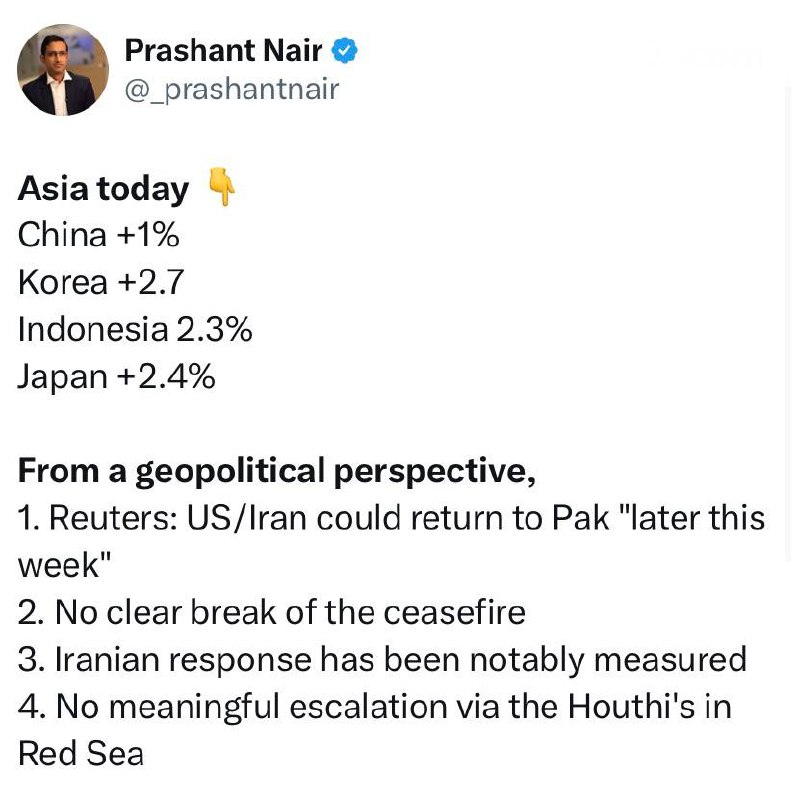Image resolution: width=797 pixels, height=800 pixels.
Task: Click the pointing-down hand emoji
Action: 222,188
